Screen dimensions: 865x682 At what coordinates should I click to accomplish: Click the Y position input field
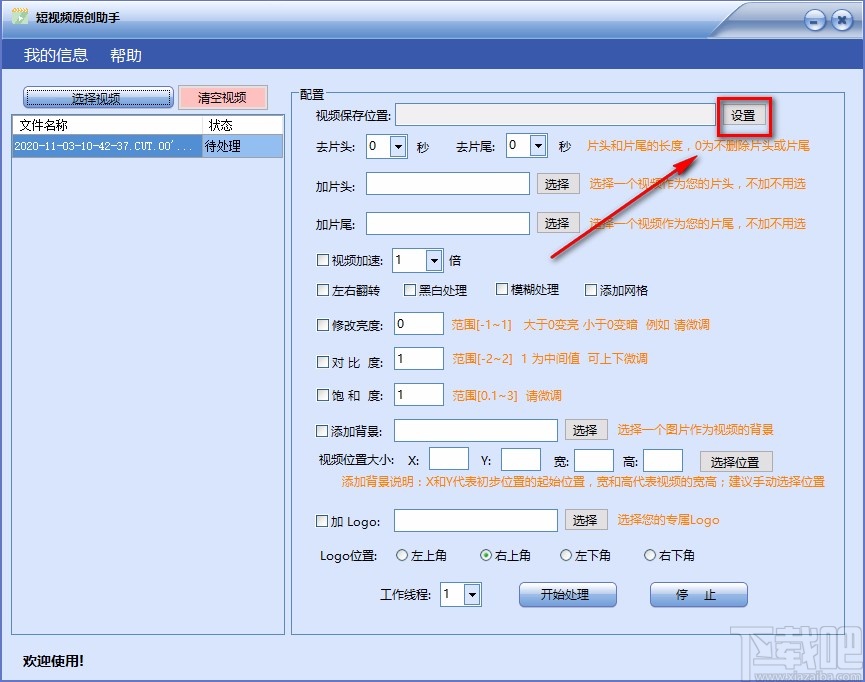(x=521, y=459)
